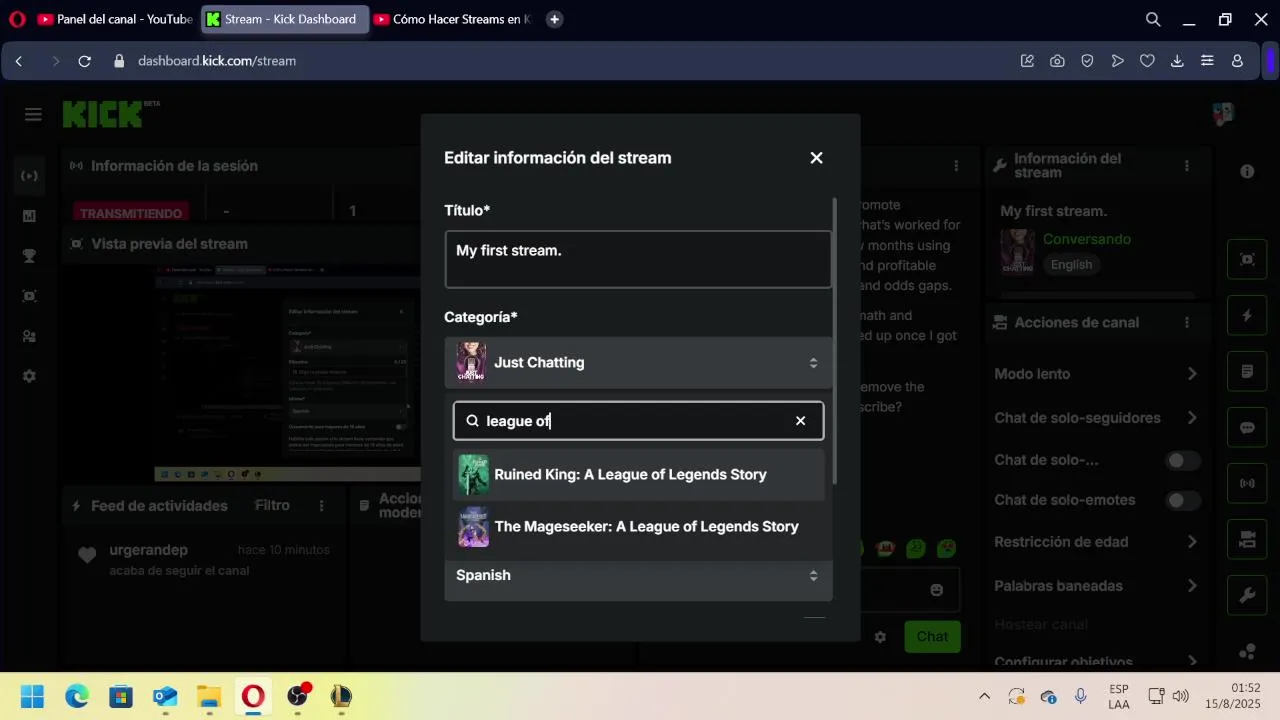Open the emoji picker in chat input
1280x720 pixels.
click(x=936, y=590)
